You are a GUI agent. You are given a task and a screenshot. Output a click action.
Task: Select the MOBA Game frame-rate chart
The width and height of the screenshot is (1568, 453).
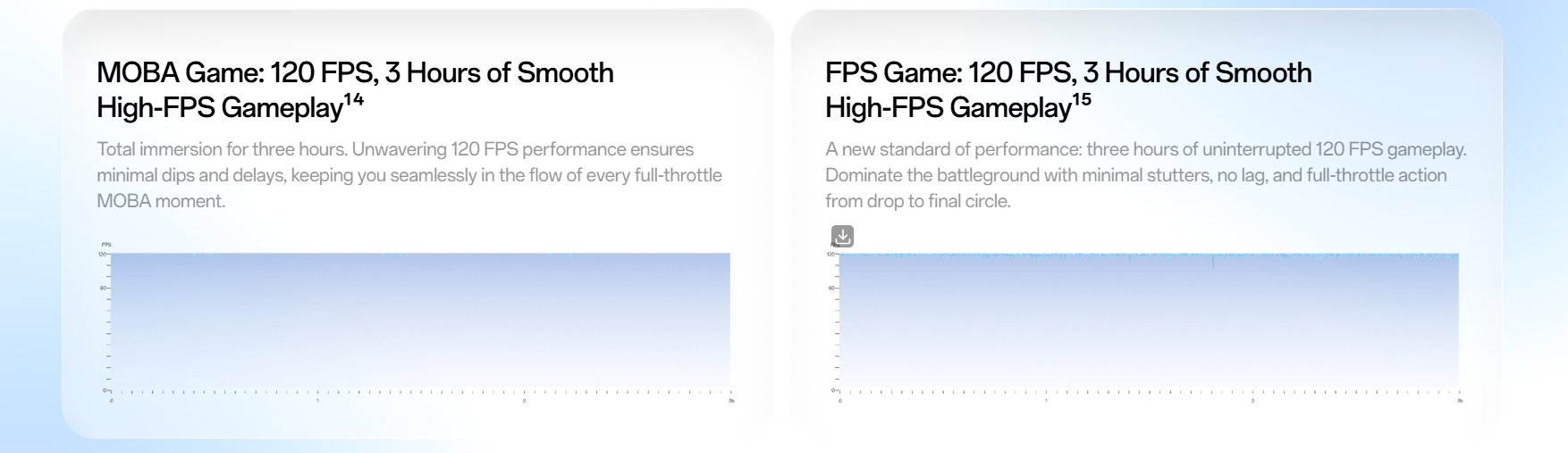[x=420, y=322]
